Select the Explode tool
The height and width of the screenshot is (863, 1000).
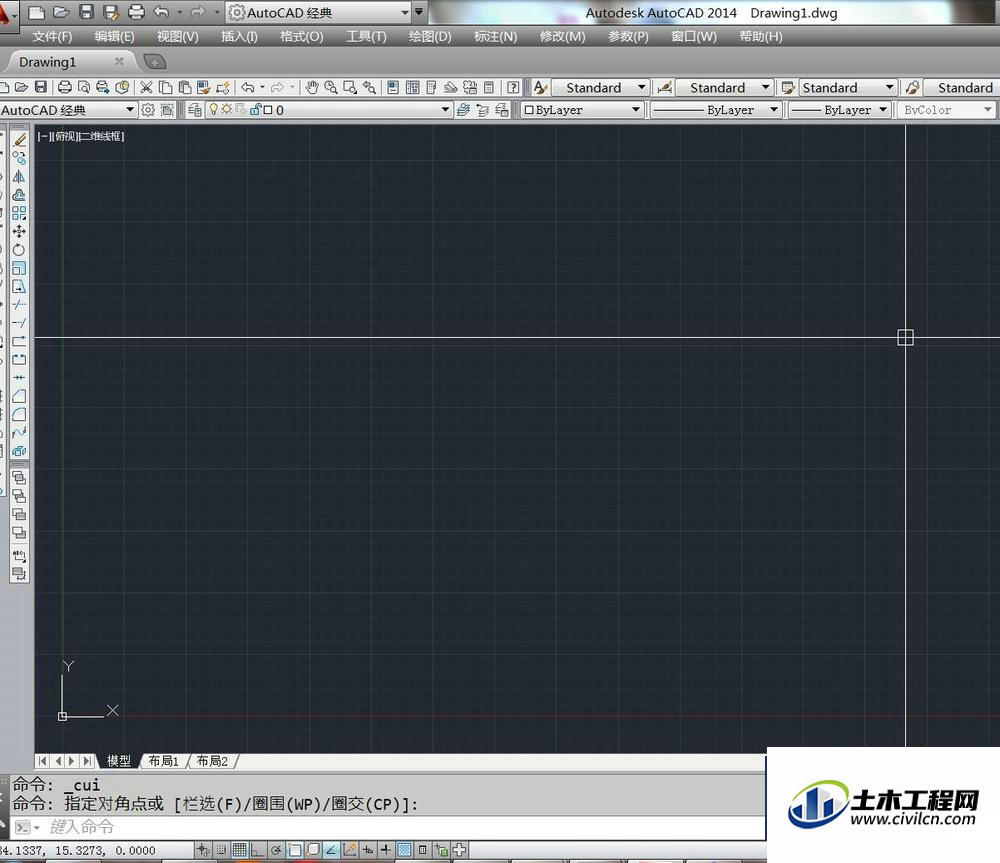click(x=19, y=451)
